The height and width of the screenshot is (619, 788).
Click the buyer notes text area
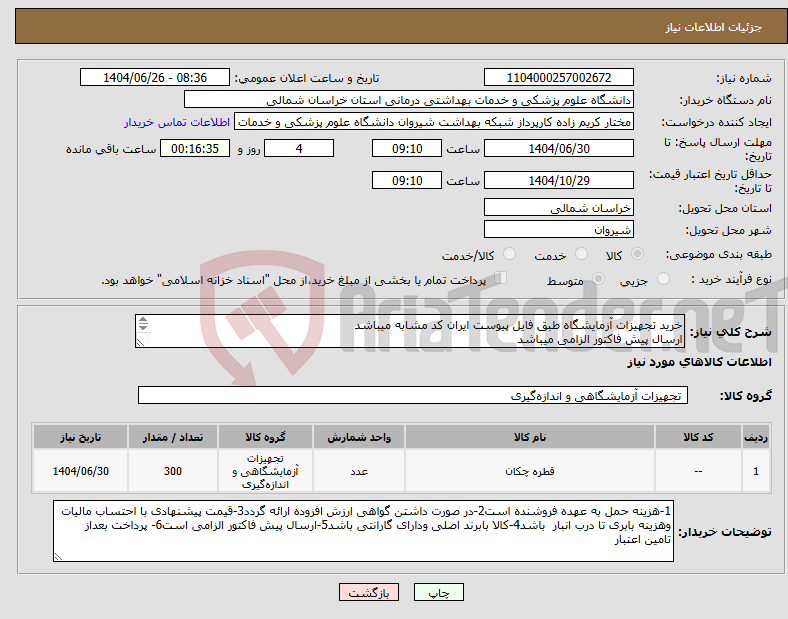(x=363, y=531)
